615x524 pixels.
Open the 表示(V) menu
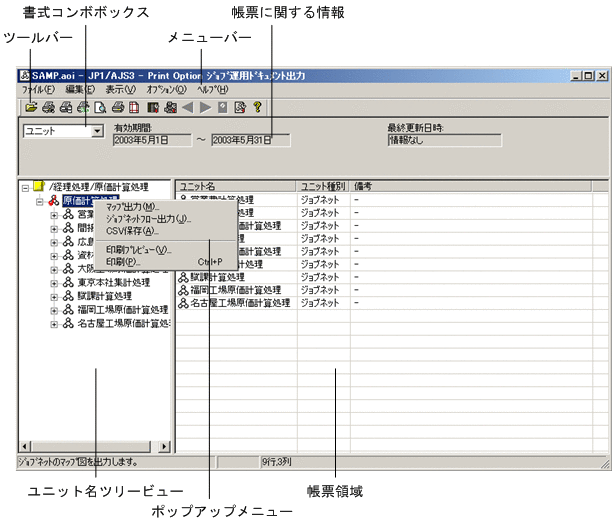pos(120,89)
